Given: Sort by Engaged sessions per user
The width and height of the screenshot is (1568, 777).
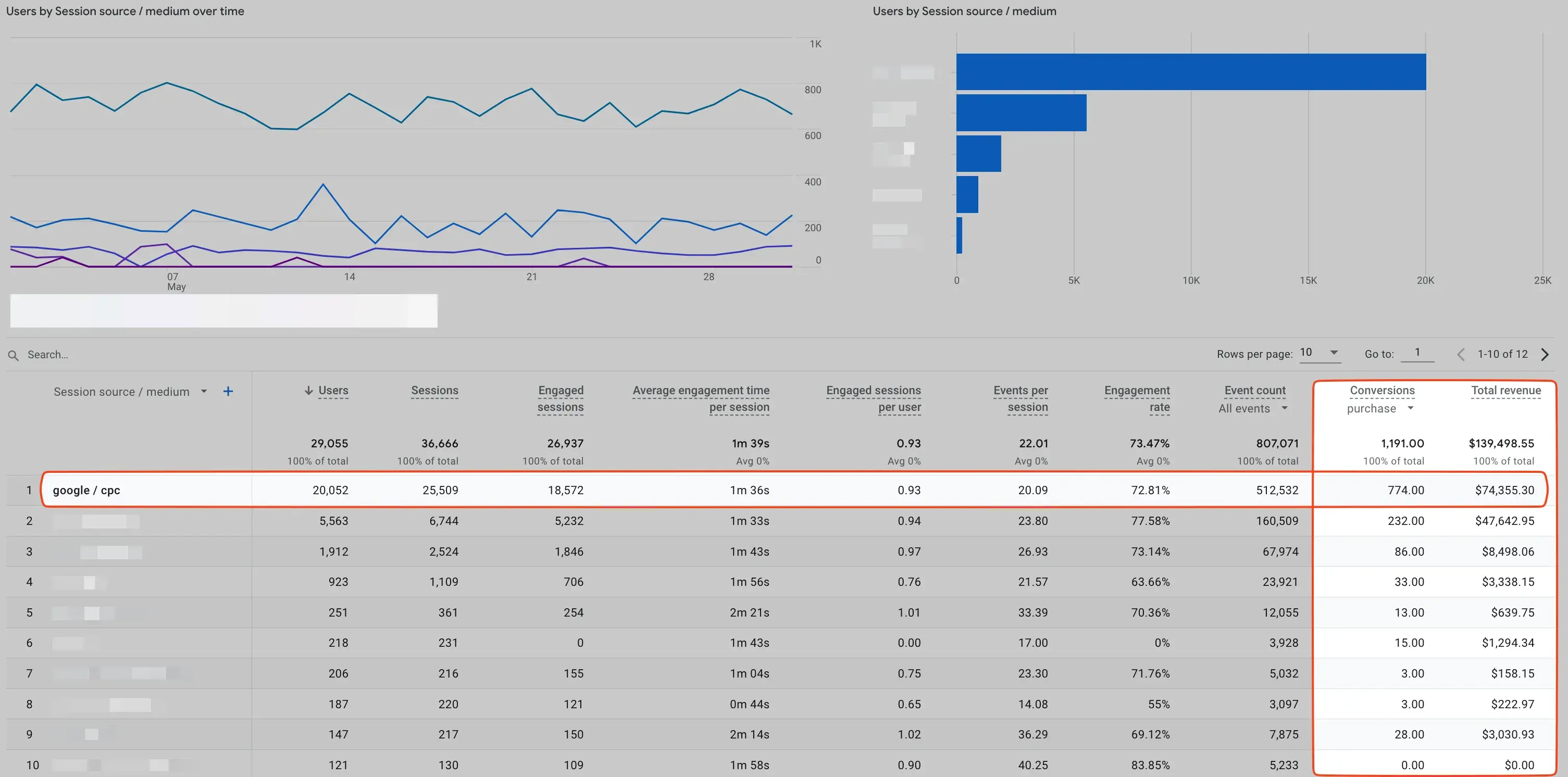Looking at the screenshot, I should [874, 398].
